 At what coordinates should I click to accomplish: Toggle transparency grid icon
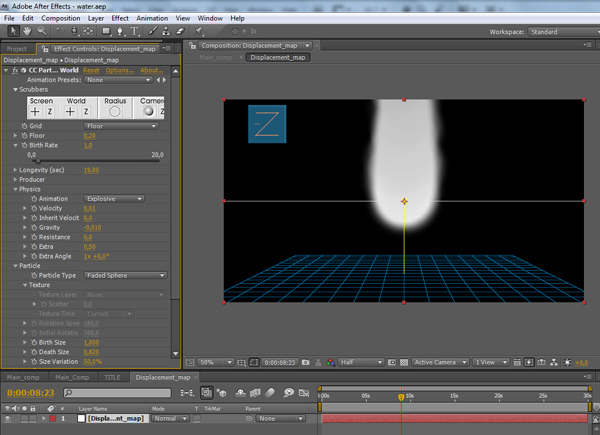(x=404, y=362)
